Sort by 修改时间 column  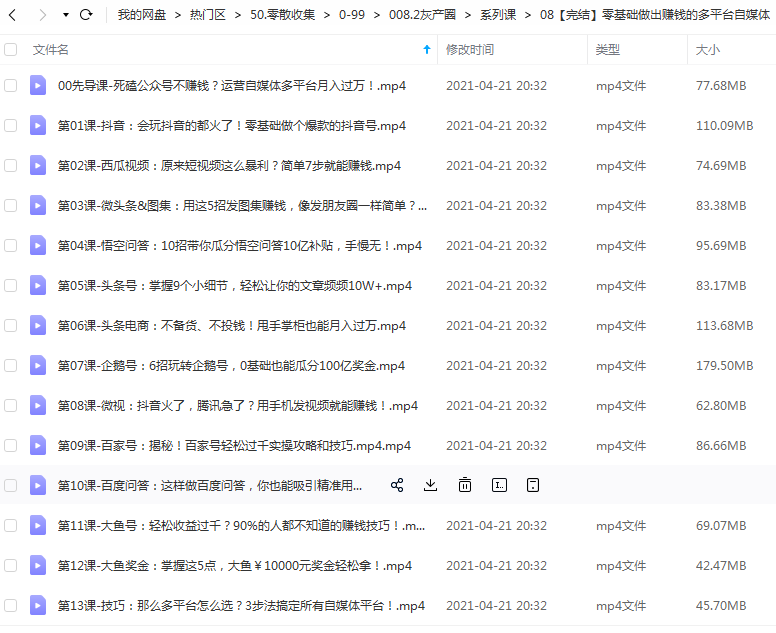pos(470,49)
